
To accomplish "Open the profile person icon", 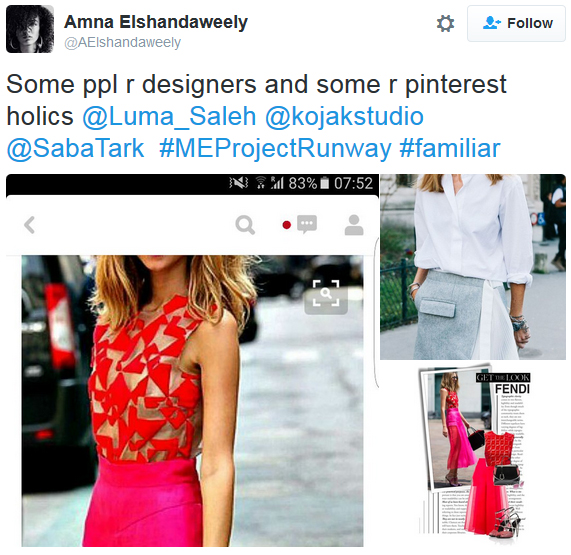I will tap(354, 225).
